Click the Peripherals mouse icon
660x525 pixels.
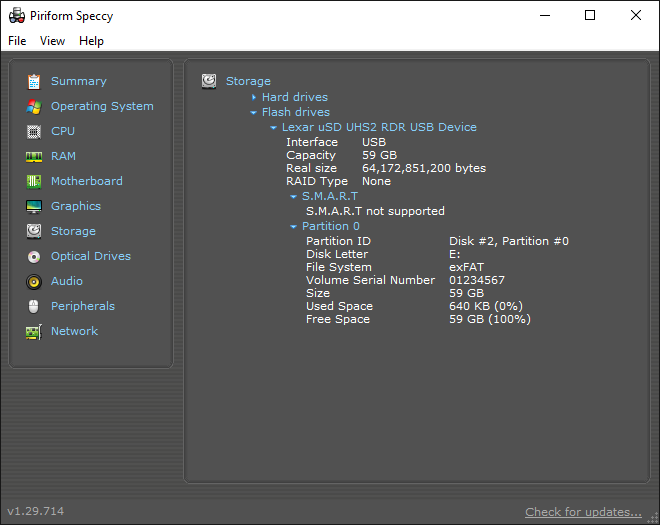pos(34,306)
